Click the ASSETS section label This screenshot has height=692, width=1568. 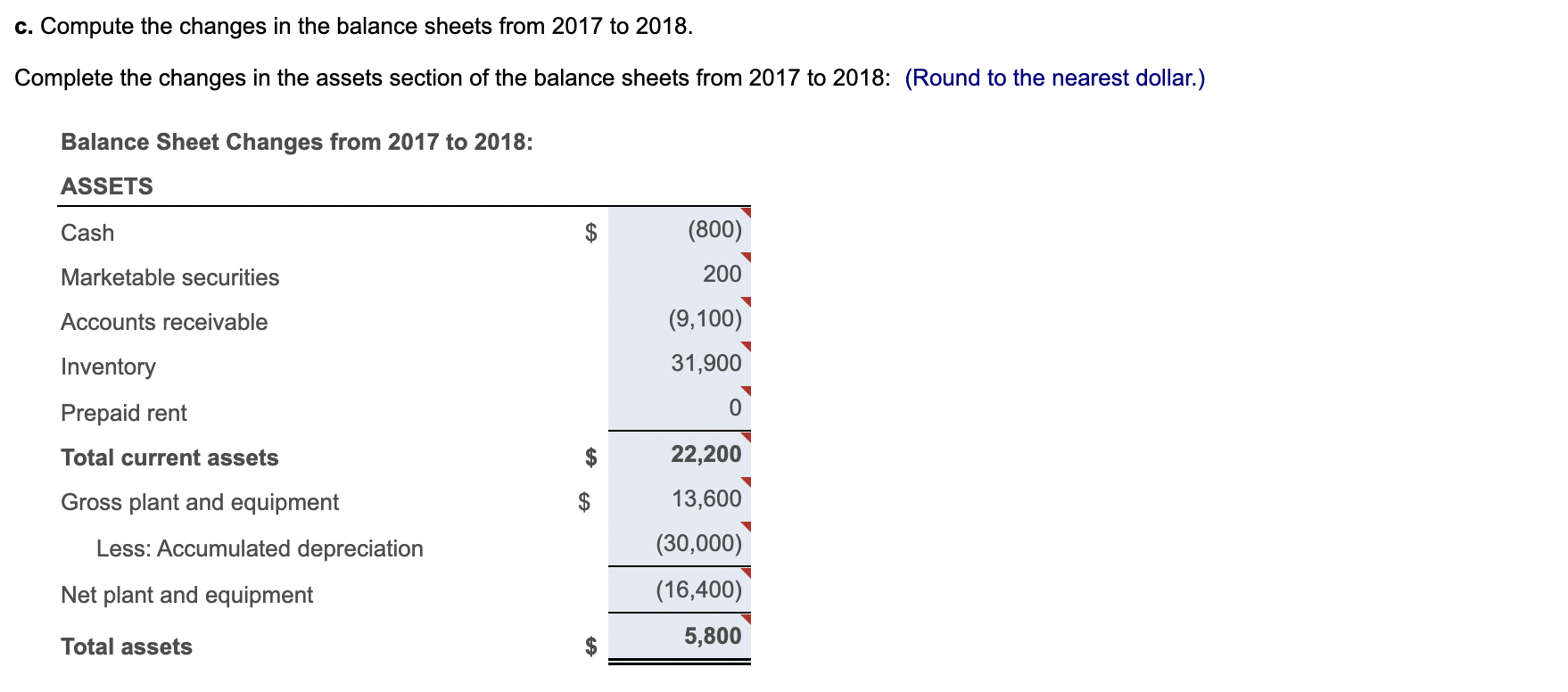point(106,185)
